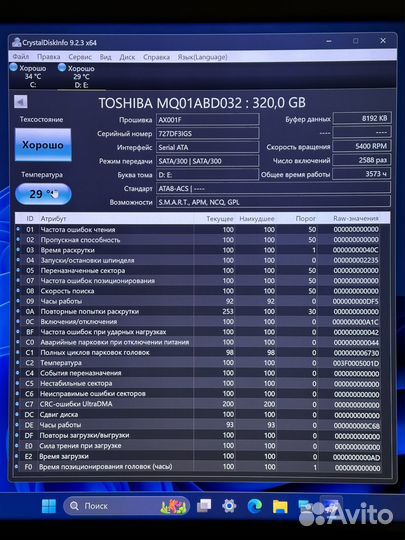This screenshot has height=540, width=405.
Task: Click the previous disk arrow button
Action: click(x=21, y=102)
